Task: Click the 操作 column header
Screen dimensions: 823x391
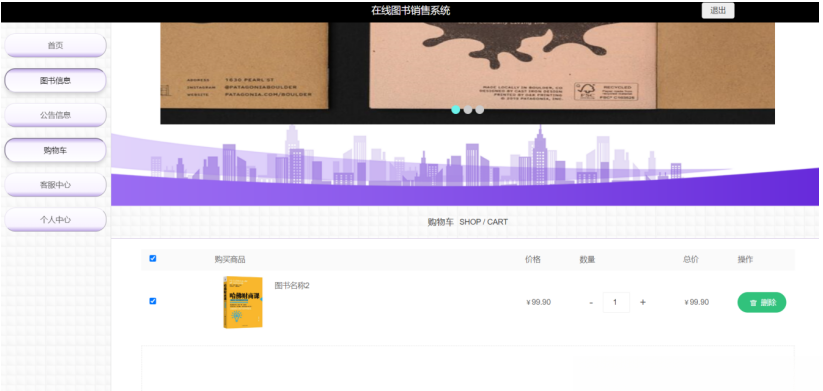Action: 745,259
